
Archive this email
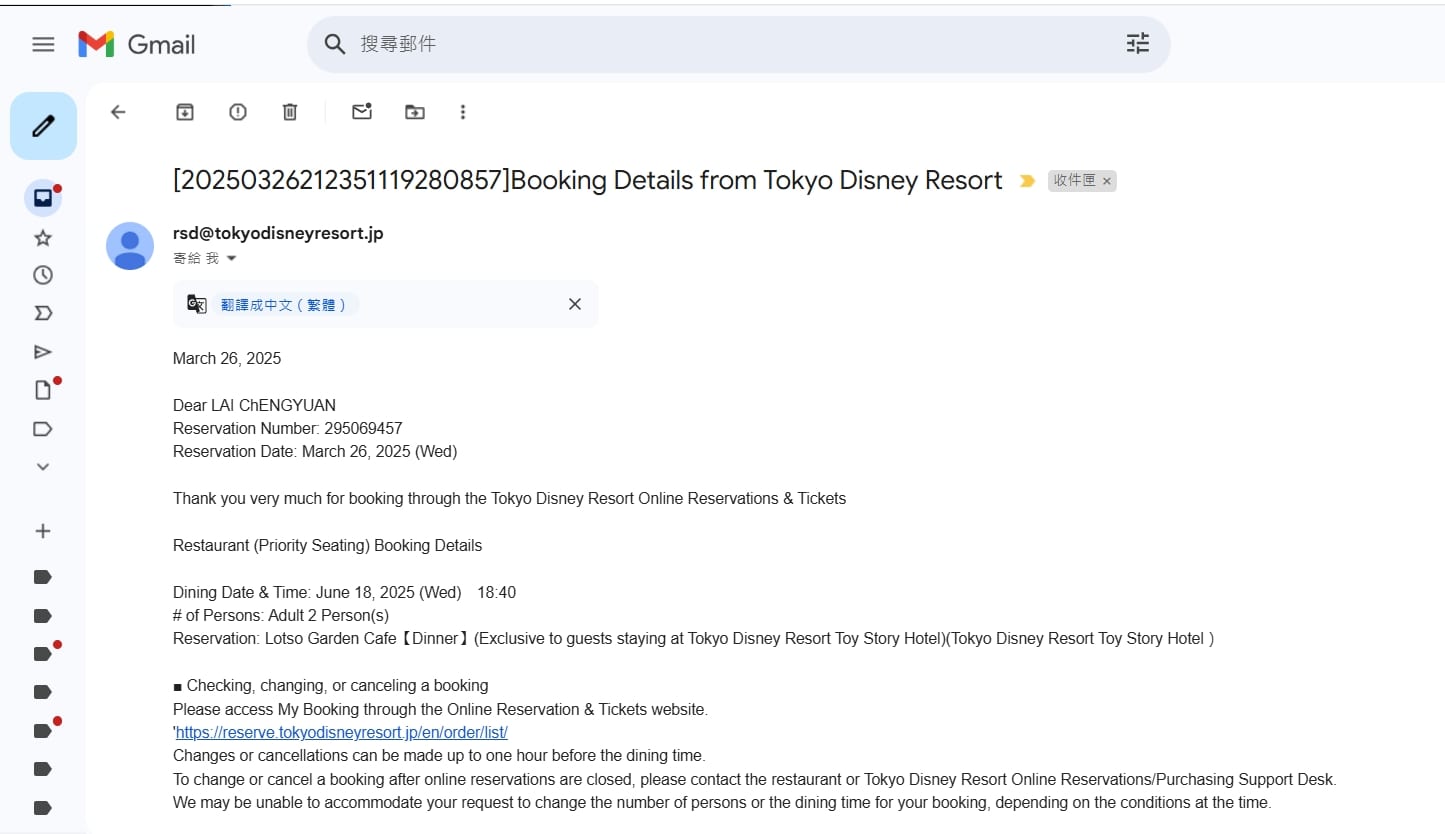pos(185,112)
